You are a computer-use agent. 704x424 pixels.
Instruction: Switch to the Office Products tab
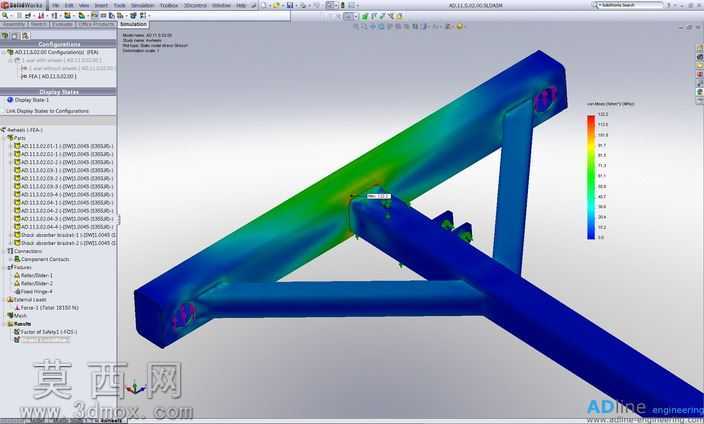pyautogui.click(x=97, y=24)
